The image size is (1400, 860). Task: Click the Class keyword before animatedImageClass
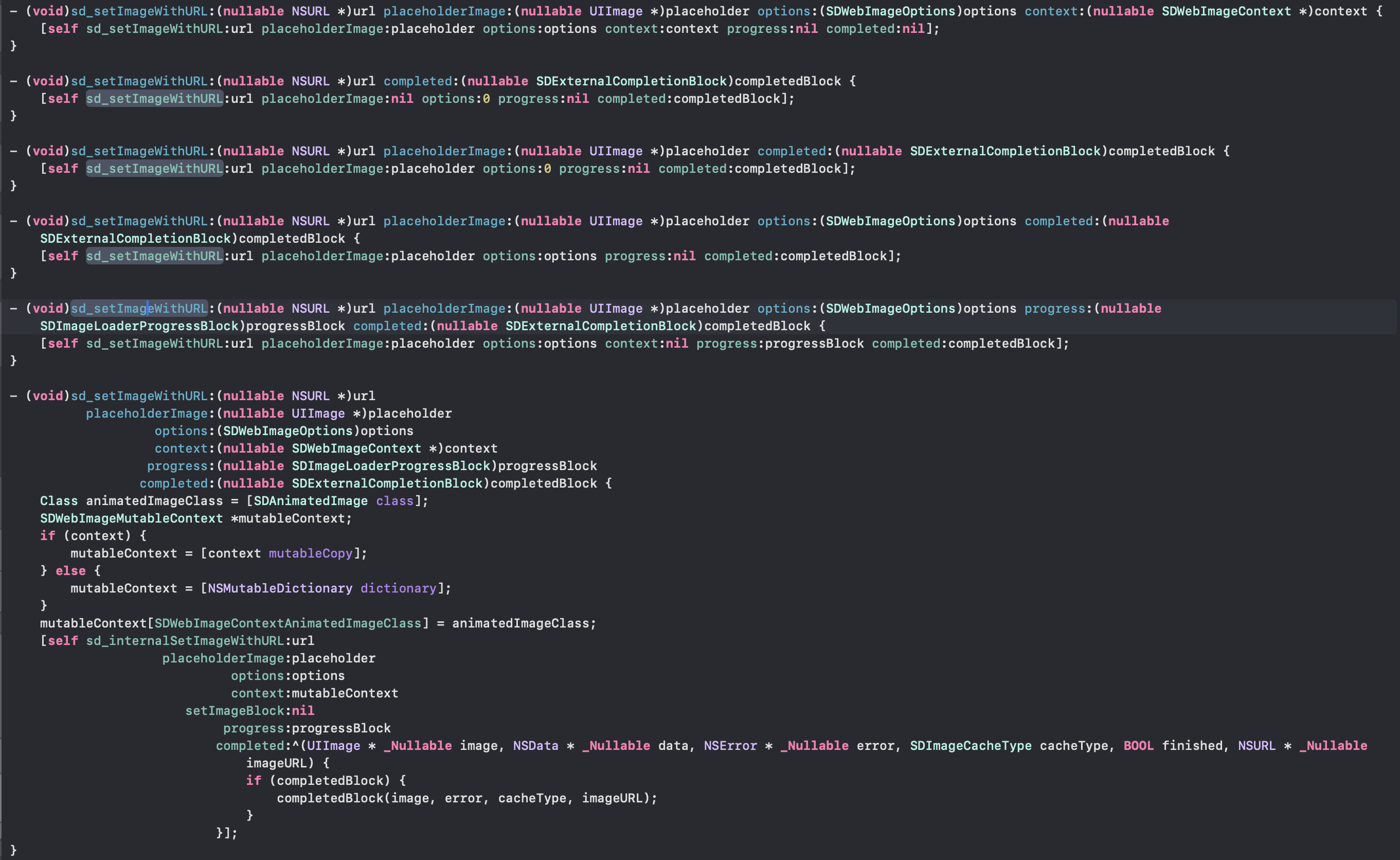[x=59, y=500]
